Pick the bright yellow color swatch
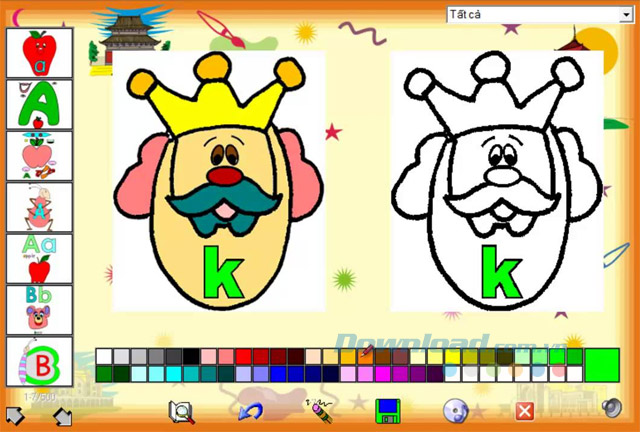The height and width of the screenshot is (432, 640). point(453,356)
